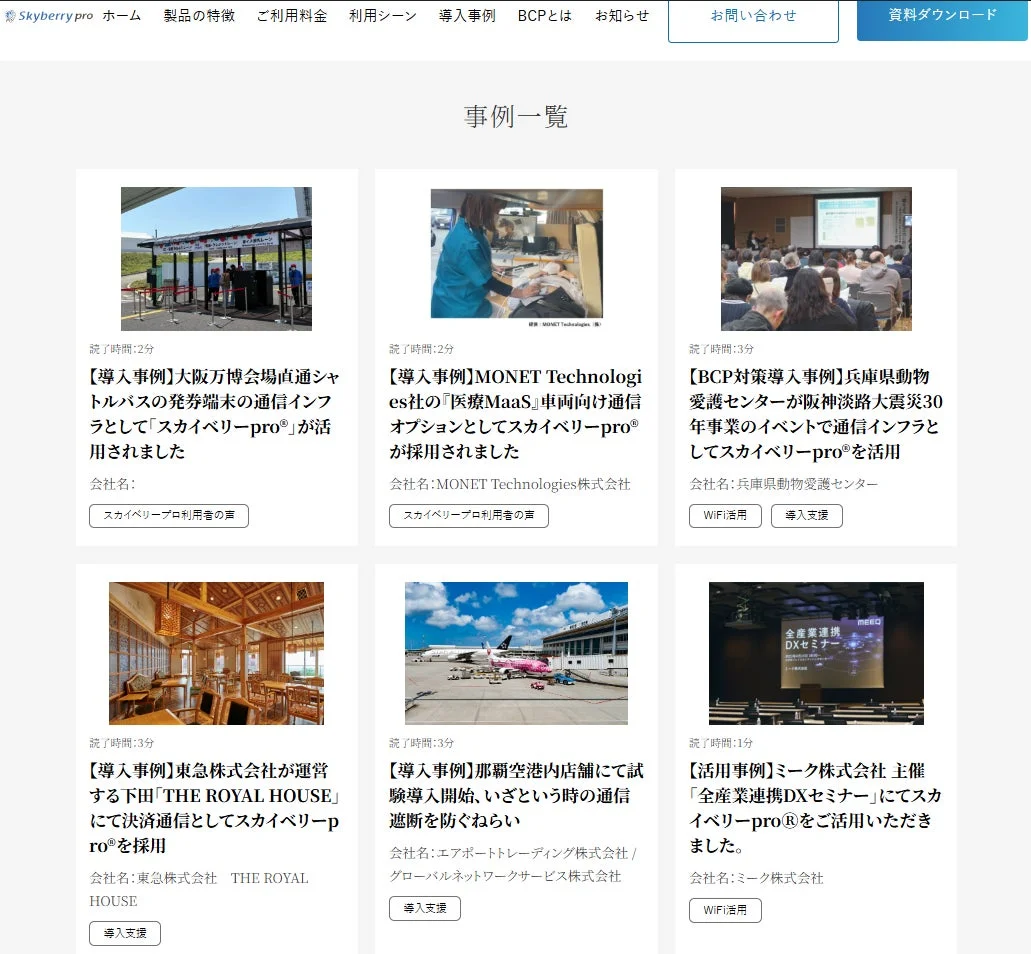Click the WiFi活用 tag on the 兵庫県動物愛護センター case

(x=725, y=516)
